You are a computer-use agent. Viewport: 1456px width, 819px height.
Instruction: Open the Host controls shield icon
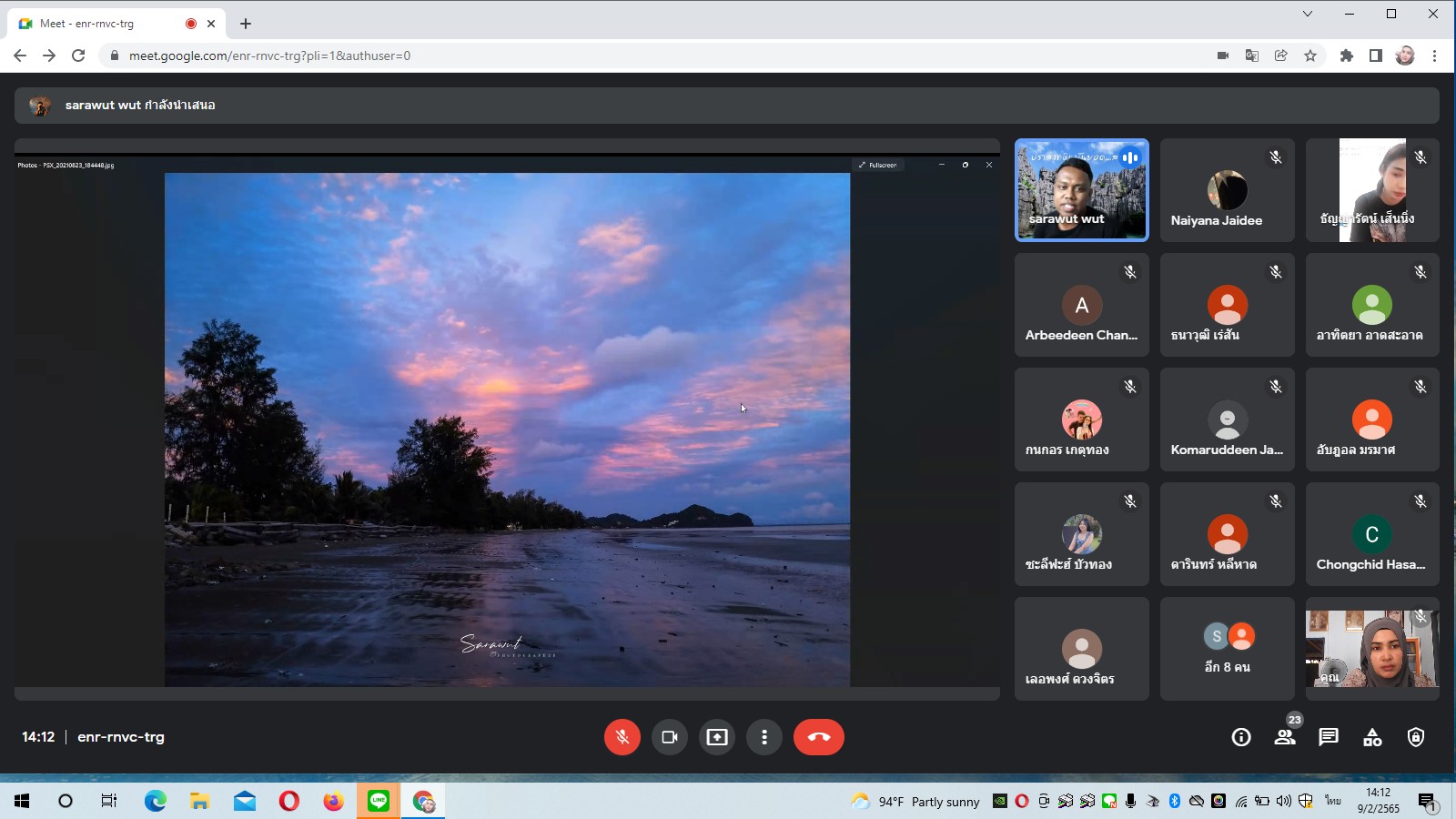1416,737
